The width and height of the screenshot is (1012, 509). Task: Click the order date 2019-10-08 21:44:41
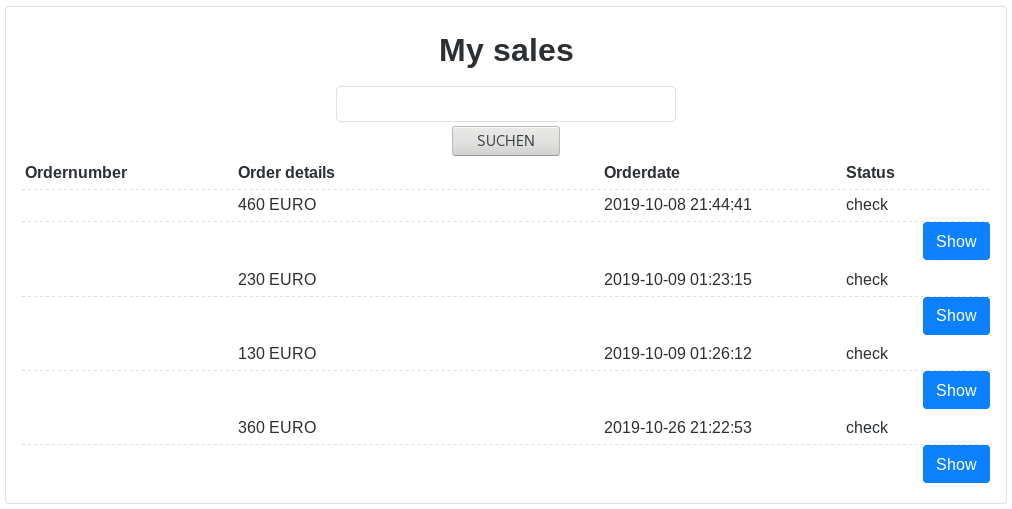click(x=678, y=205)
